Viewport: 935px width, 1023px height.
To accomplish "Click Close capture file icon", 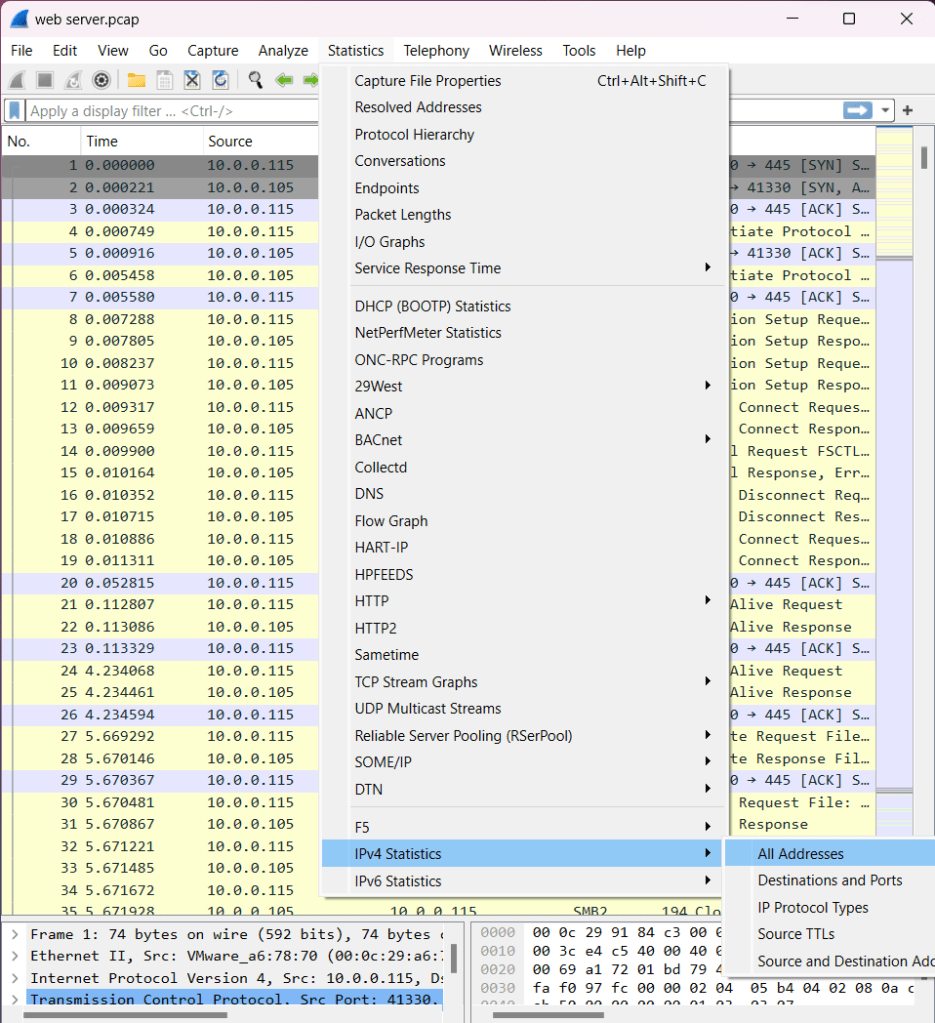I will point(192,80).
